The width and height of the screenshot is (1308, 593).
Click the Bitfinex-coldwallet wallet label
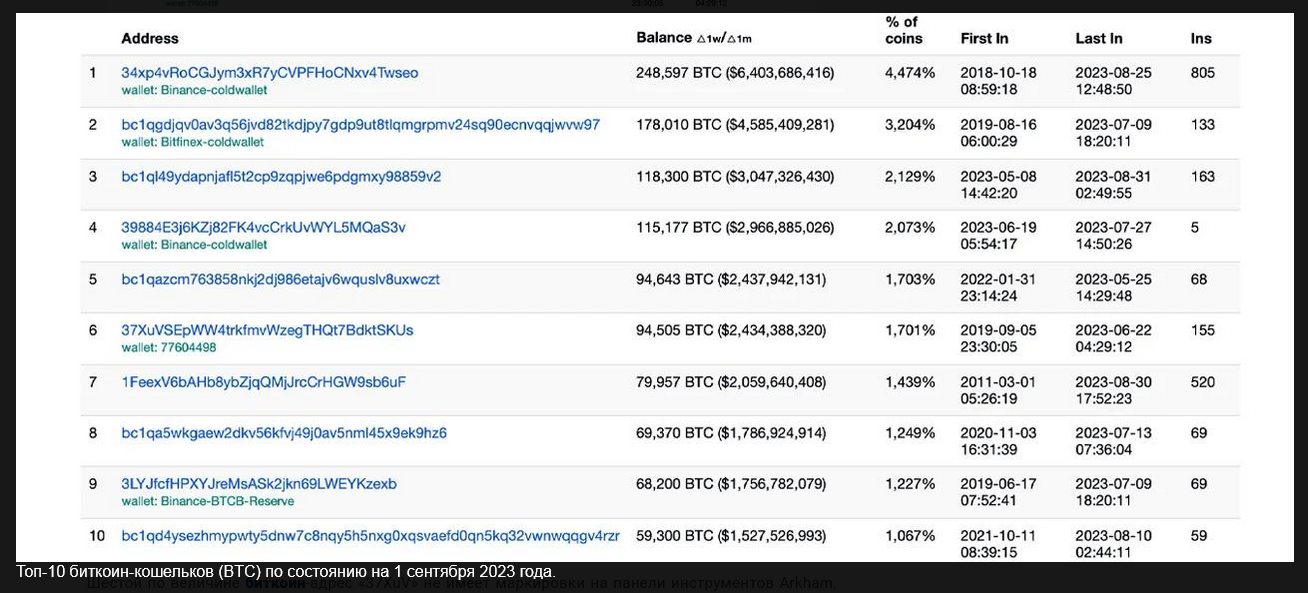[193, 142]
